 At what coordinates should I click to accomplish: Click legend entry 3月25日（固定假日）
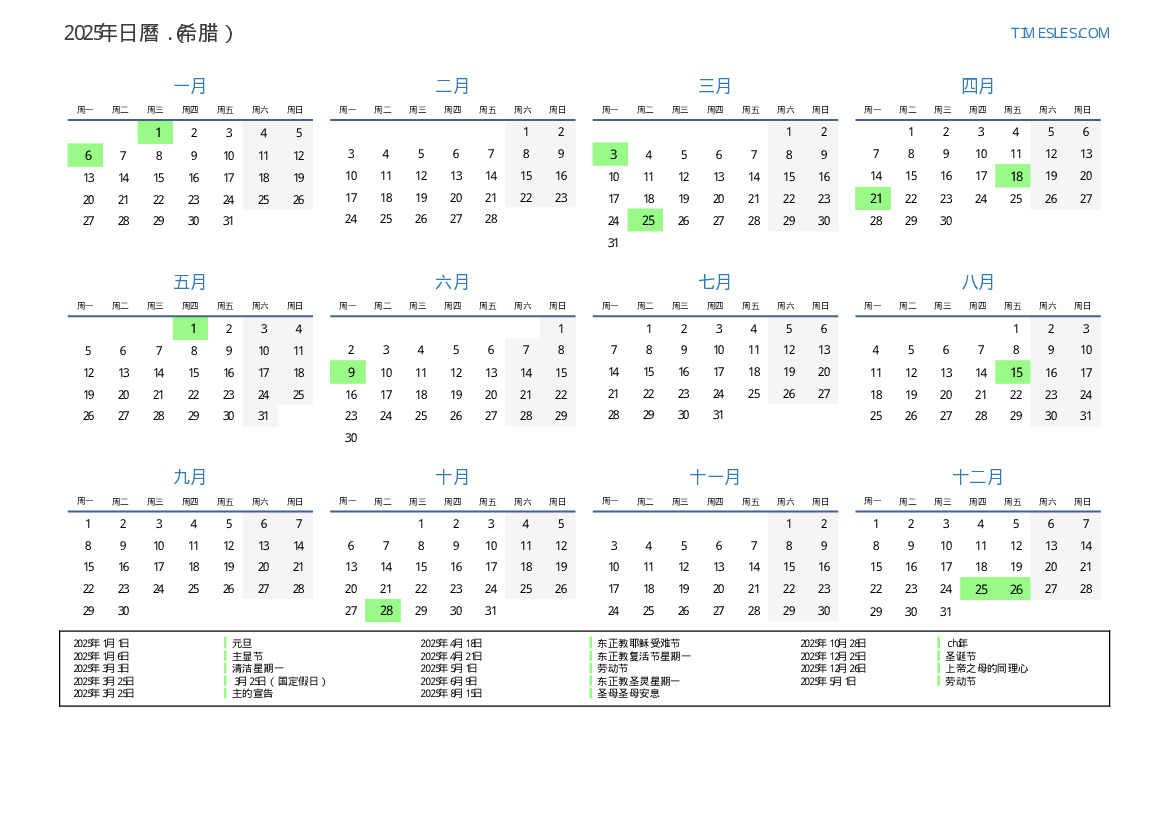point(280,681)
